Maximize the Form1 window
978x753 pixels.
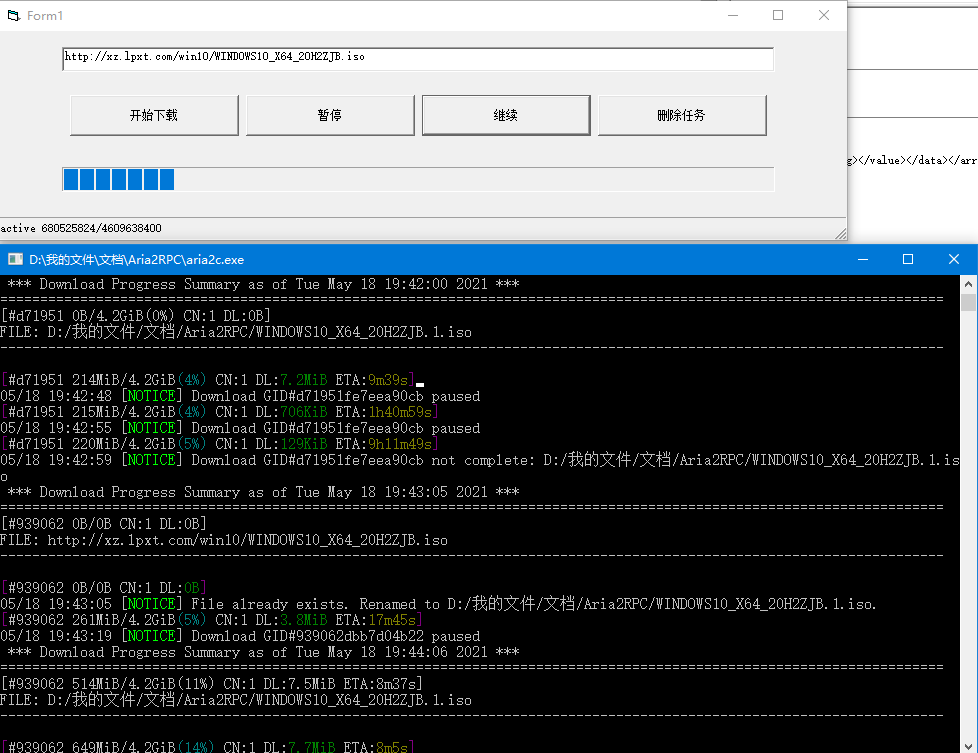click(x=778, y=16)
